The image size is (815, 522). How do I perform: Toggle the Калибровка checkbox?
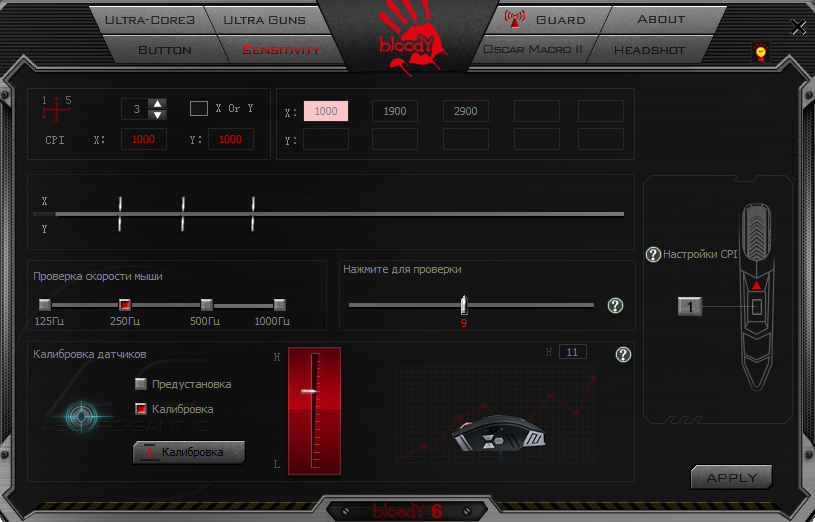tap(141, 409)
